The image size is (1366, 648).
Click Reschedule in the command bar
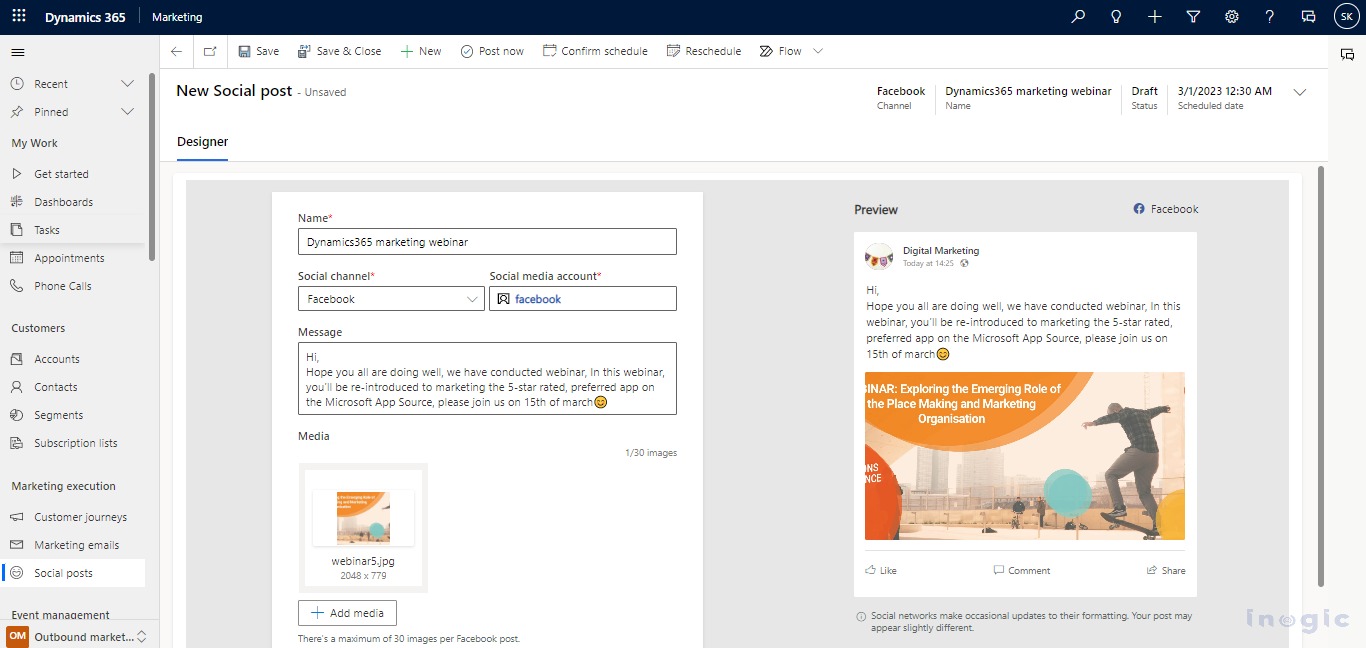click(704, 51)
